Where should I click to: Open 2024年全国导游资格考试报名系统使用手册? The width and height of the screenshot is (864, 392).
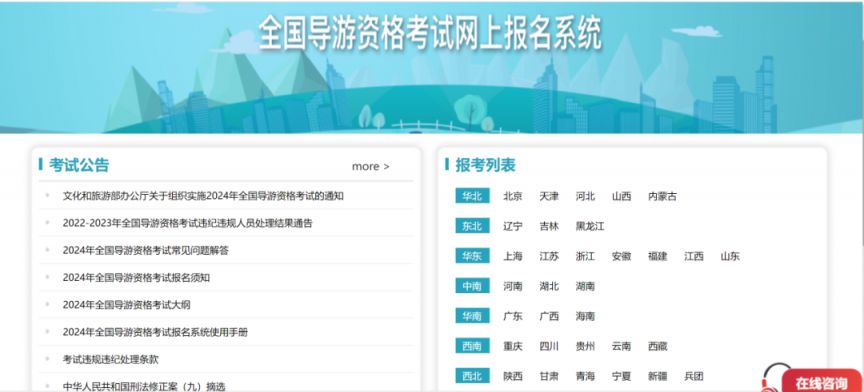155,332
